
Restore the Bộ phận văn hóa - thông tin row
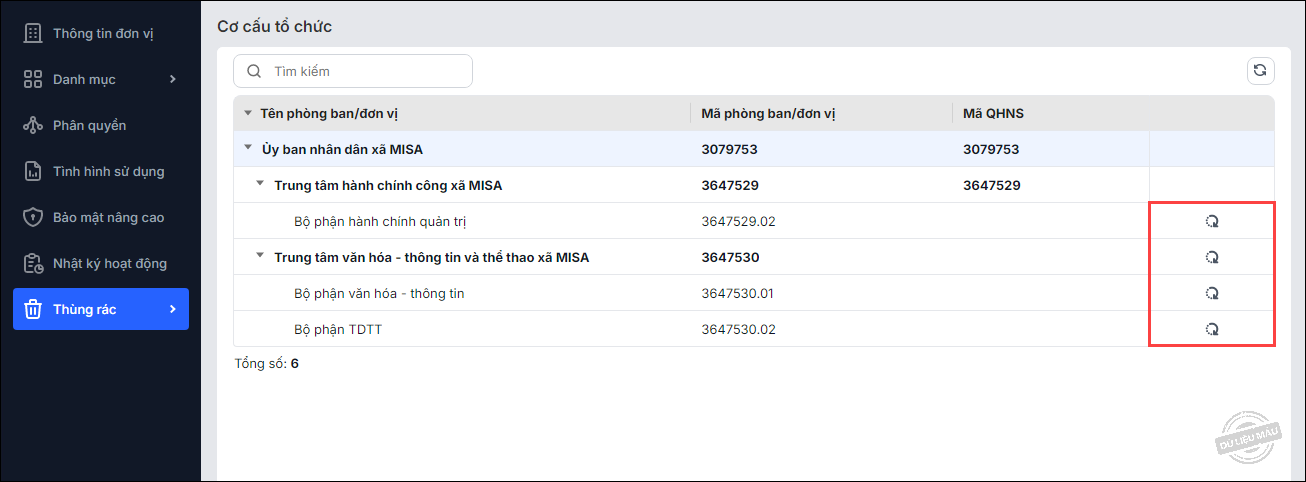(x=1212, y=293)
